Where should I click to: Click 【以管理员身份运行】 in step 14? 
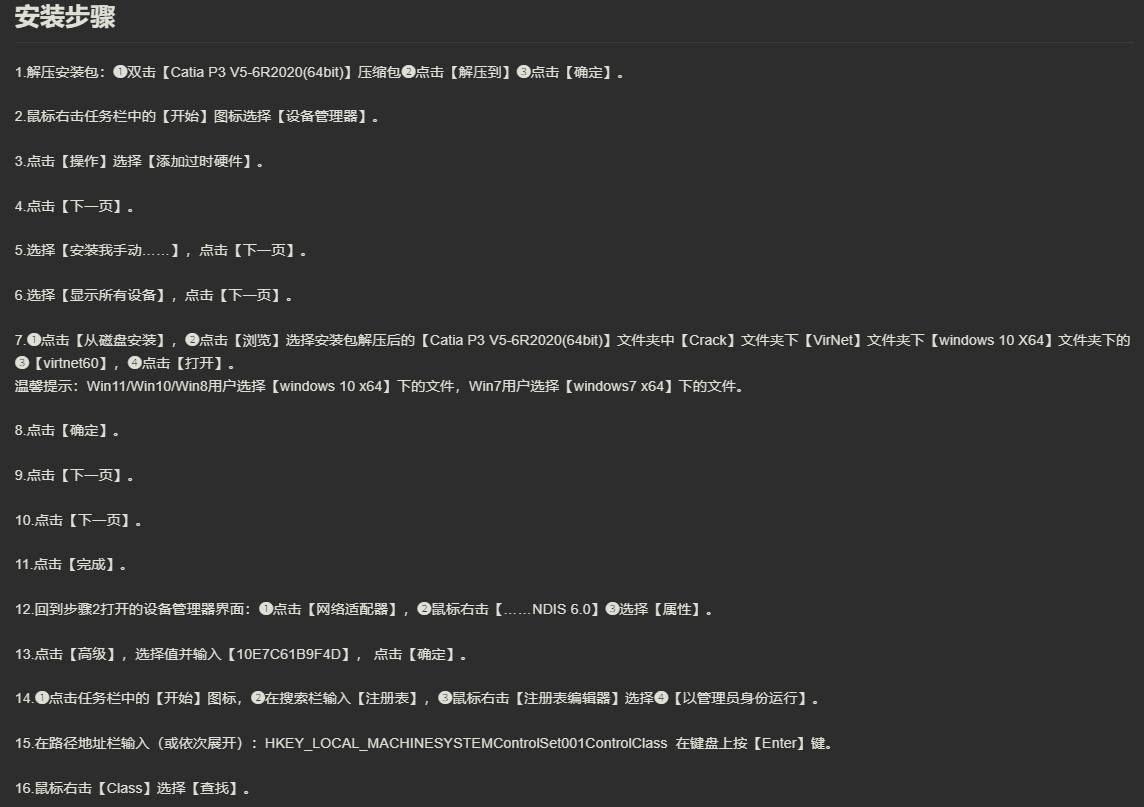[740, 699]
